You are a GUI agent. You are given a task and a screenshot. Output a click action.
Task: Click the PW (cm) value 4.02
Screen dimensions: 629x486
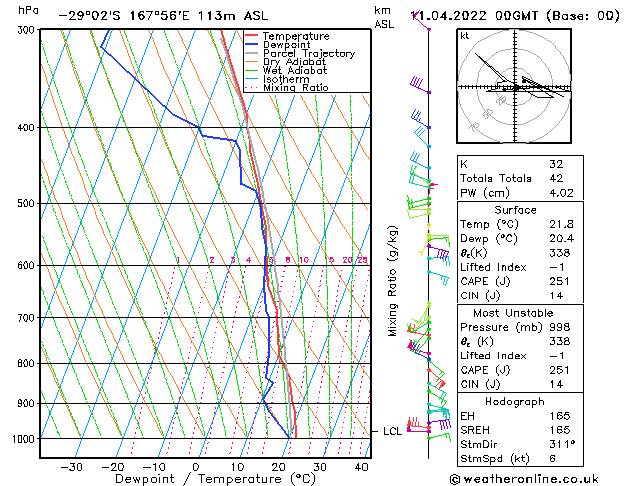click(x=561, y=192)
